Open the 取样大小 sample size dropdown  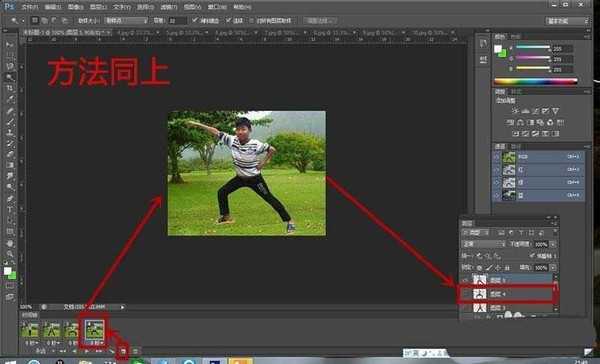point(126,21)
